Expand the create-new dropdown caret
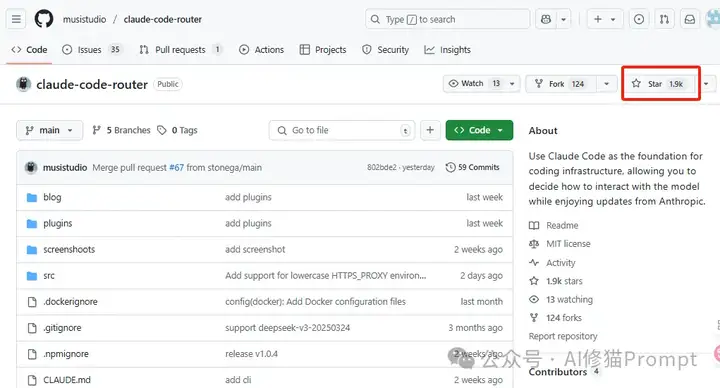This screenshot has width=720, height=388. [x=613, y=19]
